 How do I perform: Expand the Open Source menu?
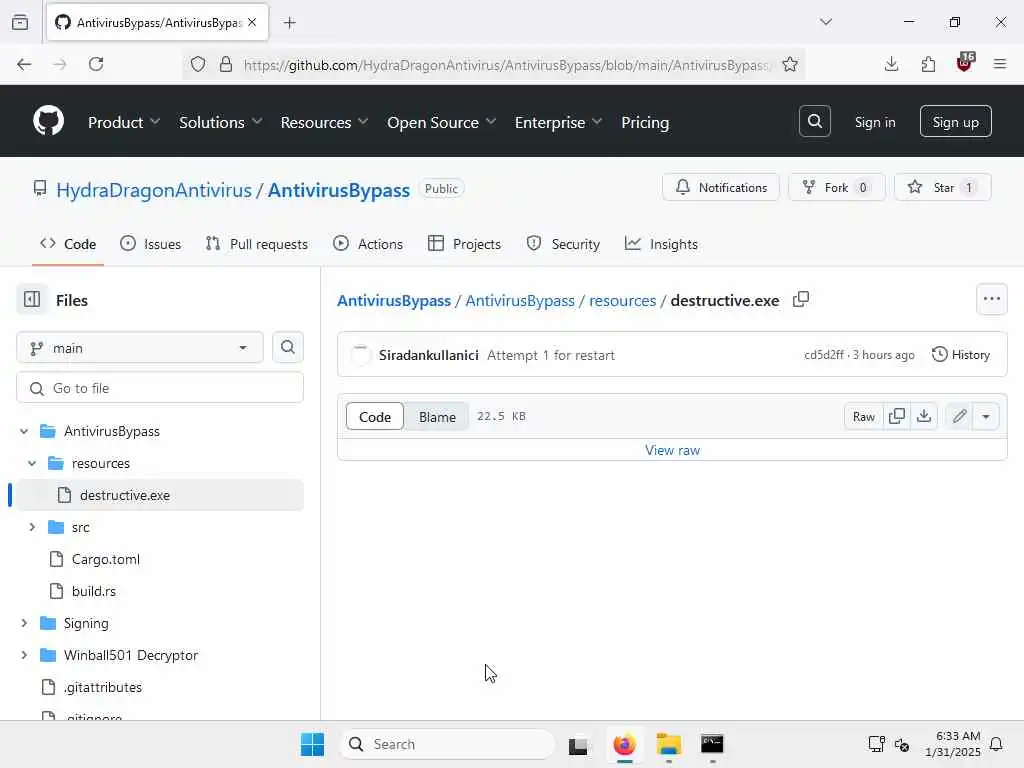(441, 122)
